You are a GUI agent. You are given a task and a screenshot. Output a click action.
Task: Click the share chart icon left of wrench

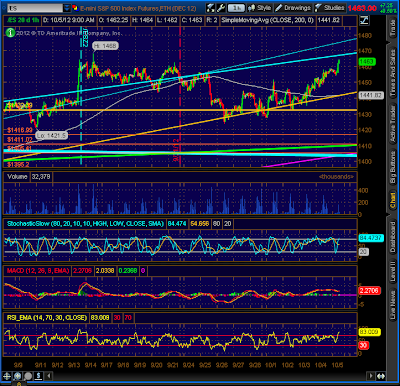point(210,8)
